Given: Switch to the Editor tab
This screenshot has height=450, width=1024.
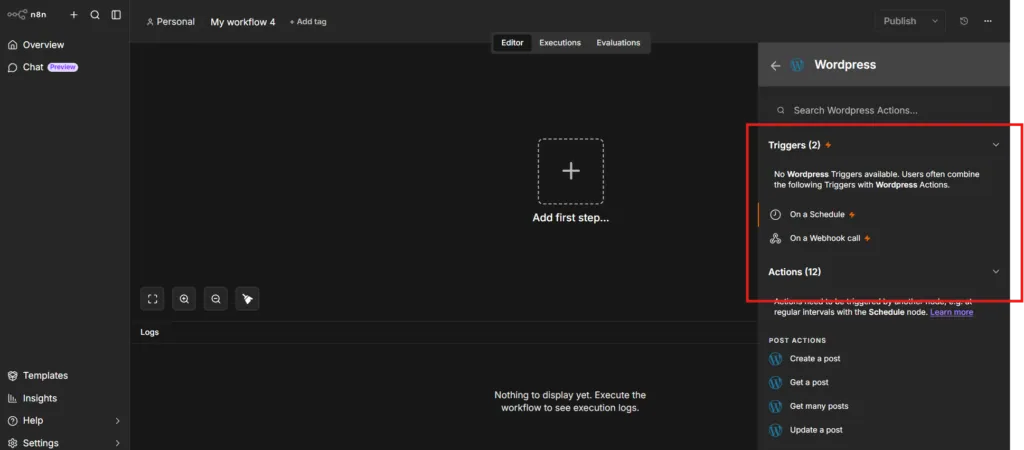Looking at the screenshot, I should coord(512,42).
